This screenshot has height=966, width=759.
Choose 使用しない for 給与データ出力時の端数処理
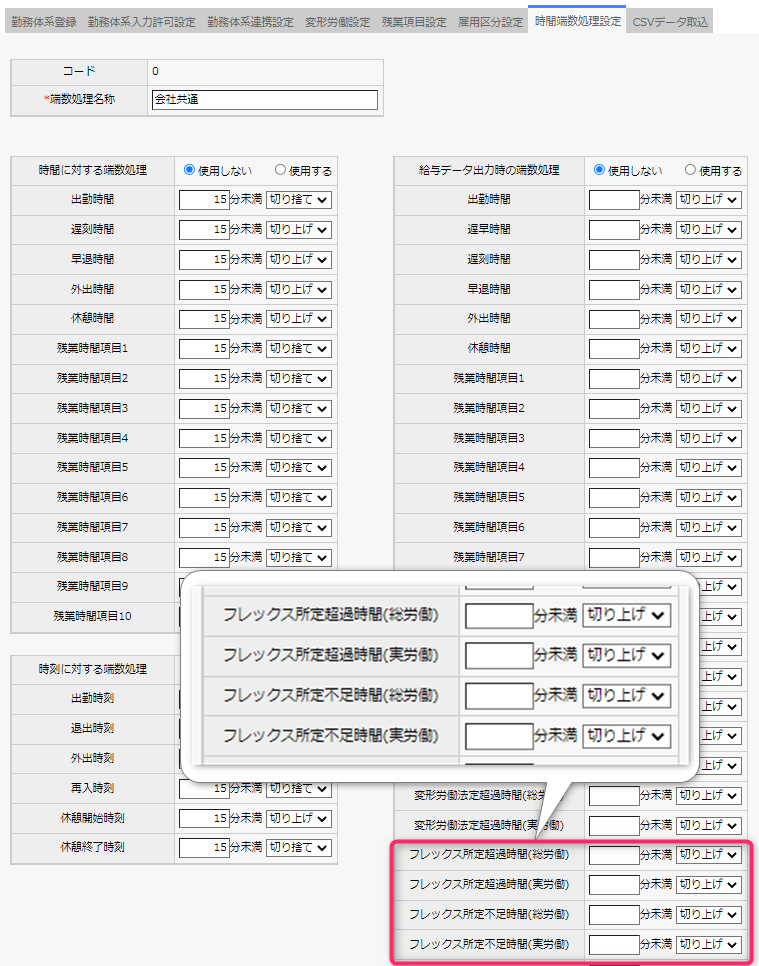click(600, 171)
